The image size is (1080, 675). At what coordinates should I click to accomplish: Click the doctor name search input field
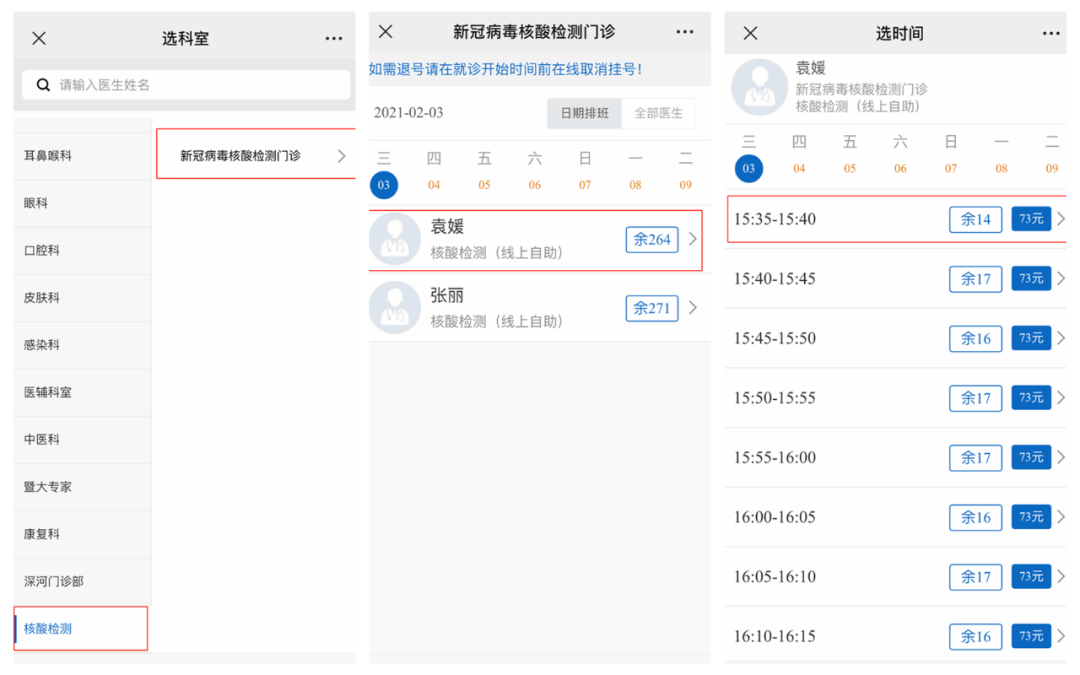200,85
